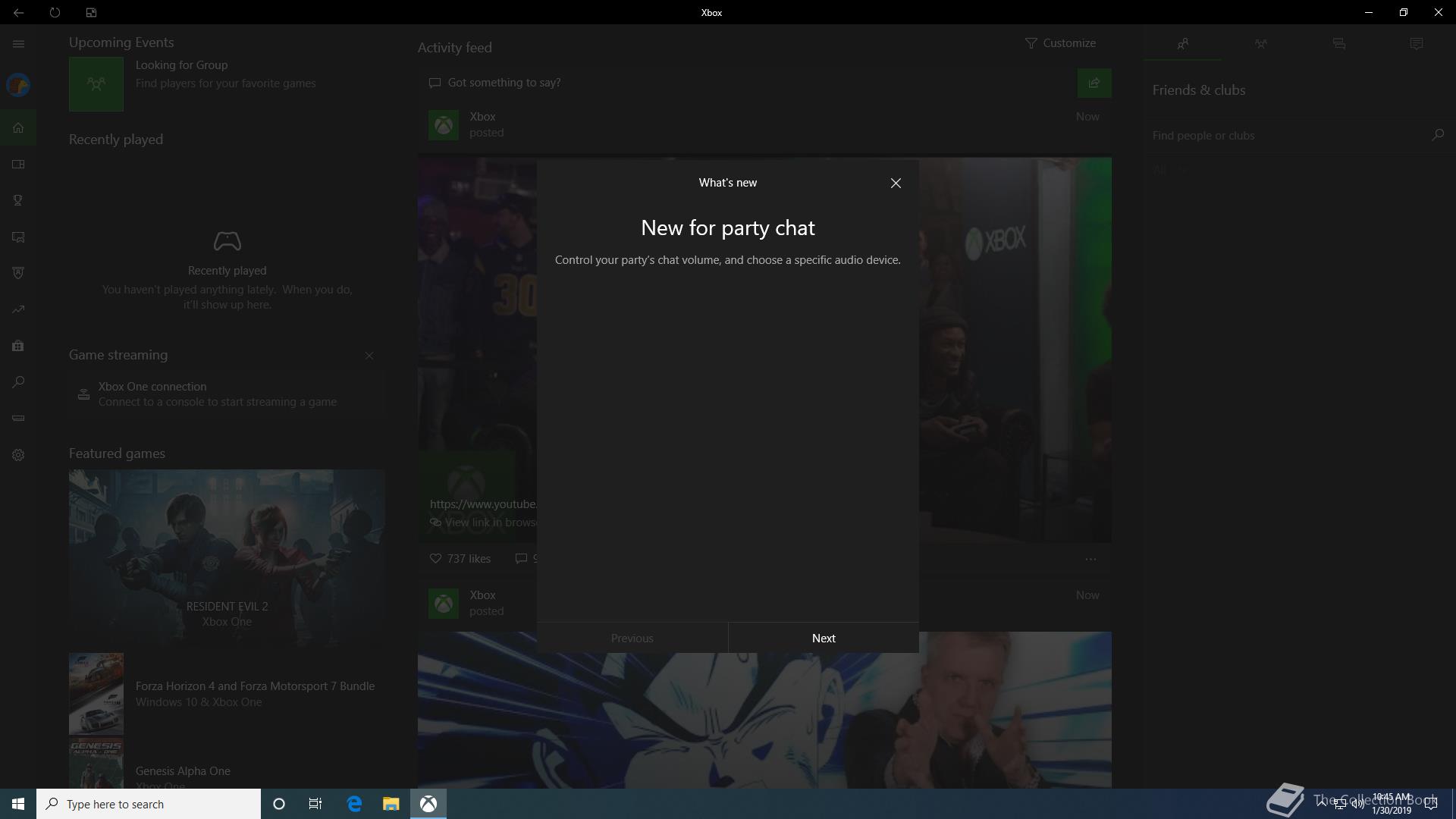Click the Forza Horizon 4 bundle title
This screenshot has height=819, width=1456.
[x=255, y=686]
